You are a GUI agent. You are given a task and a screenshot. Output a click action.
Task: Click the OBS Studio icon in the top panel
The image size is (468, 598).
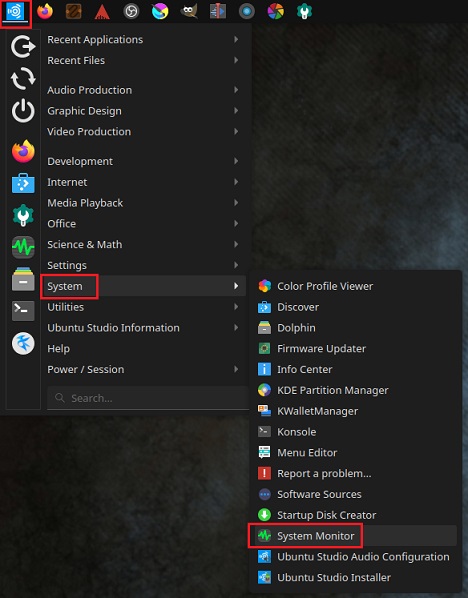coord(131,11)
